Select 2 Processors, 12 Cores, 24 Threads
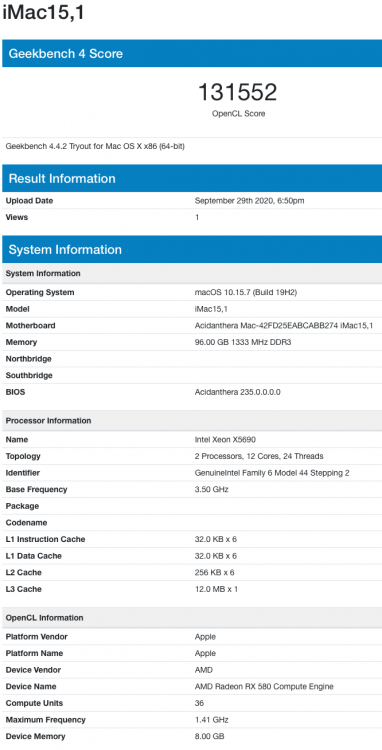The width and height of the screenshot is (382, 750). point(259,456)
